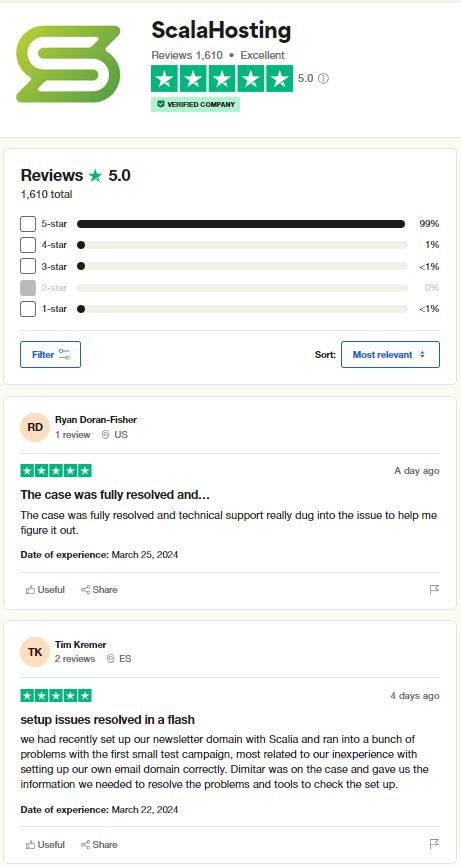Check the 5-star filter checkbox
Screen dimensions: 461x865
[28, 224]
